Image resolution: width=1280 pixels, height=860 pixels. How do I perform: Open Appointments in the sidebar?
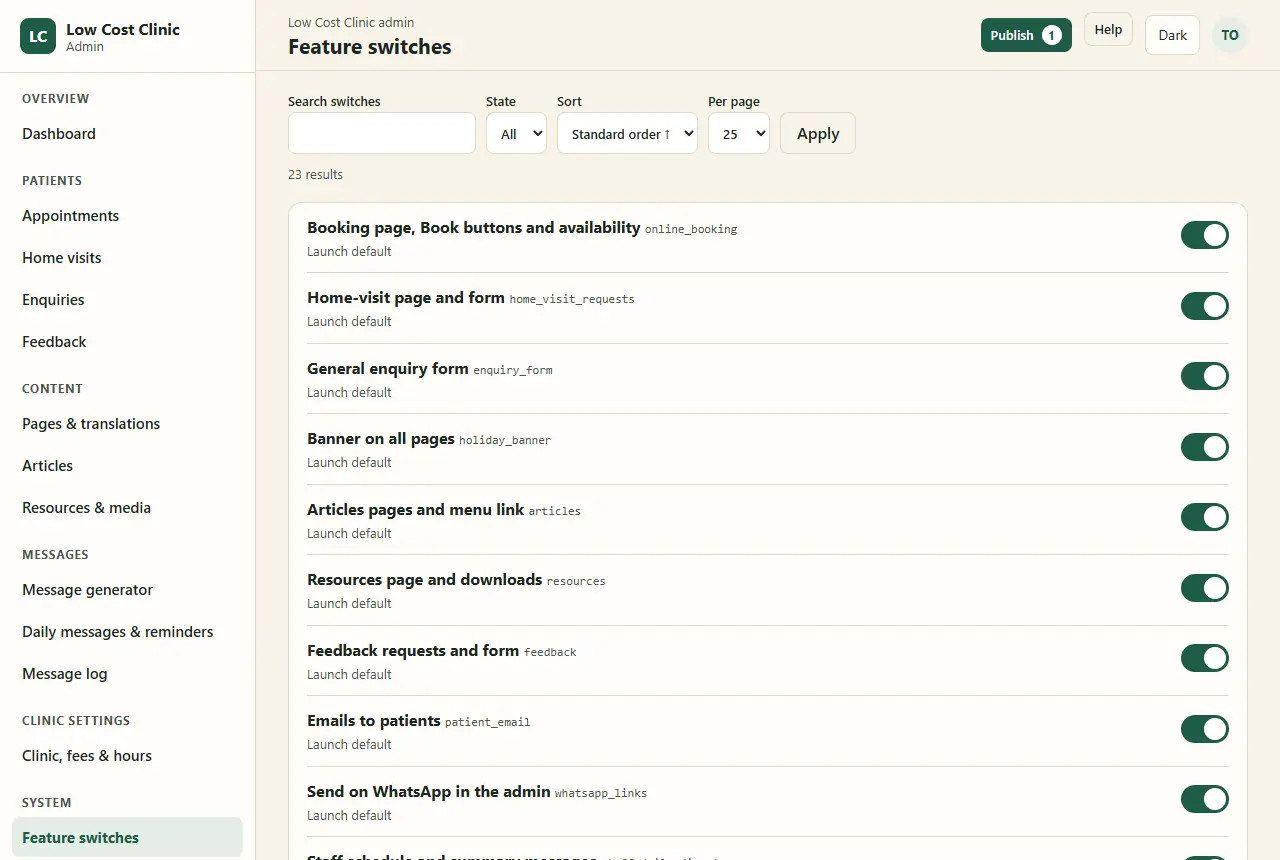pyautogui.click(x=127, y=216)
